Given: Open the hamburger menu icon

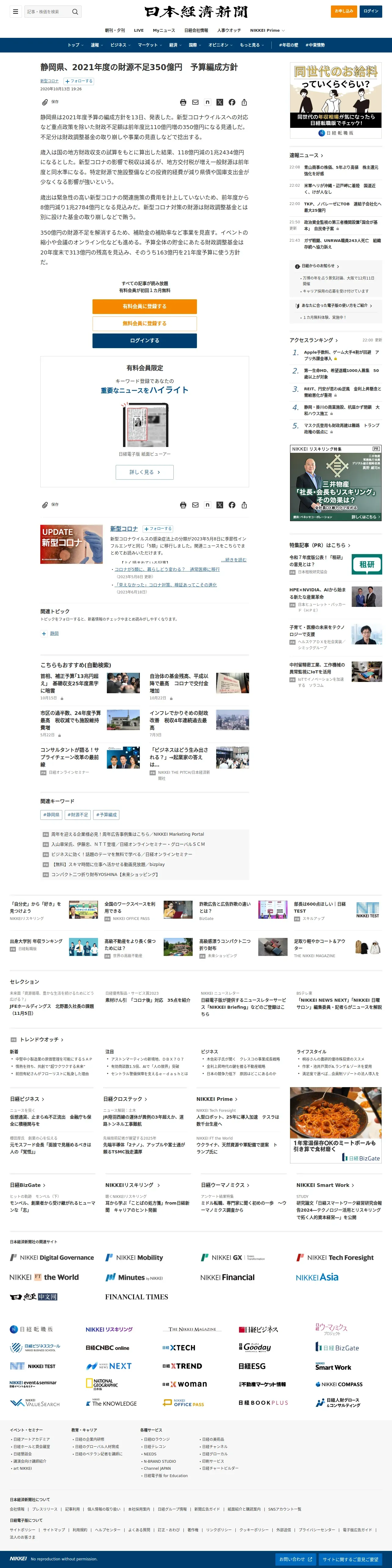Looking at the screenshot, I should 15,11.
